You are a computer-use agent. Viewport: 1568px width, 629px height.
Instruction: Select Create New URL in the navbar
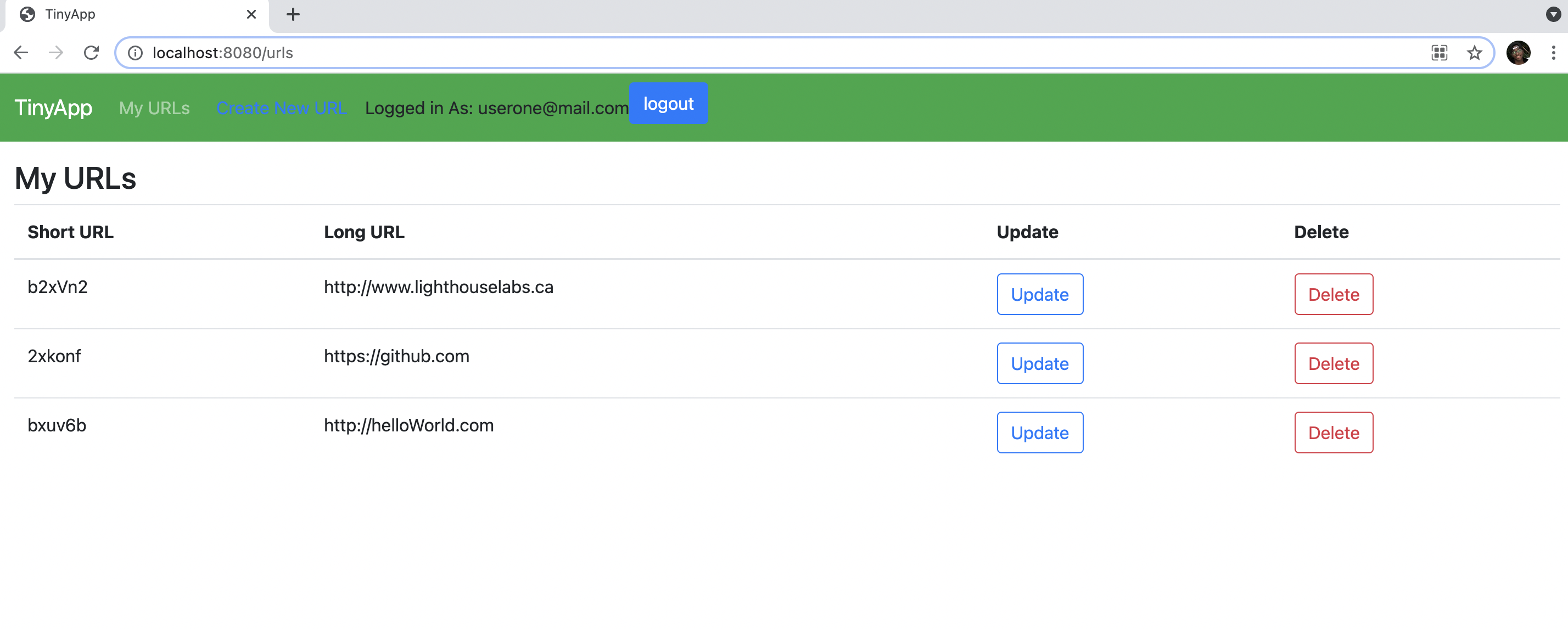pos(281,108)
